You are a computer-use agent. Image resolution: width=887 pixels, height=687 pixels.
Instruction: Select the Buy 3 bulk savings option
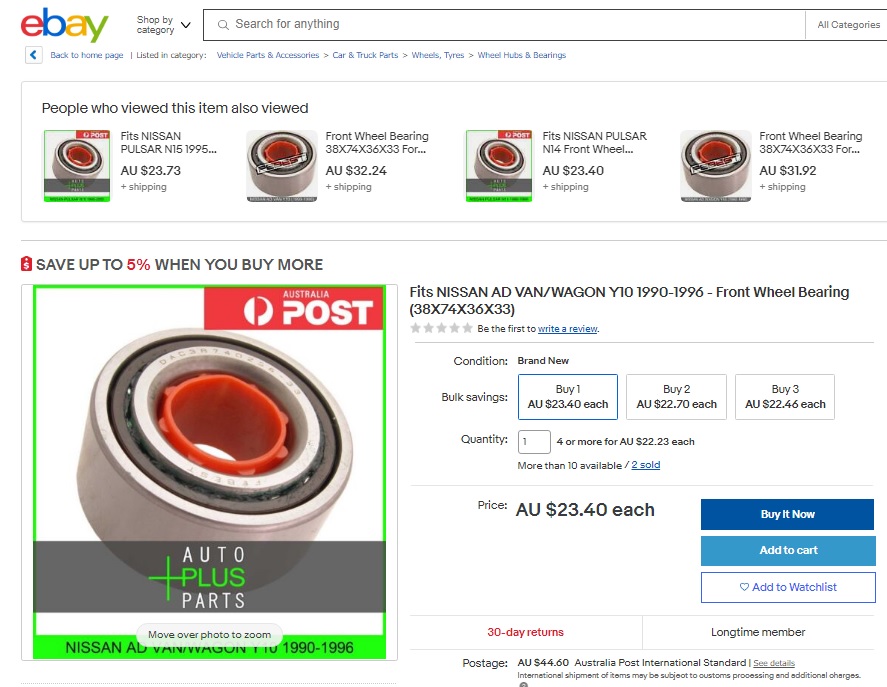tap(785, 397)
